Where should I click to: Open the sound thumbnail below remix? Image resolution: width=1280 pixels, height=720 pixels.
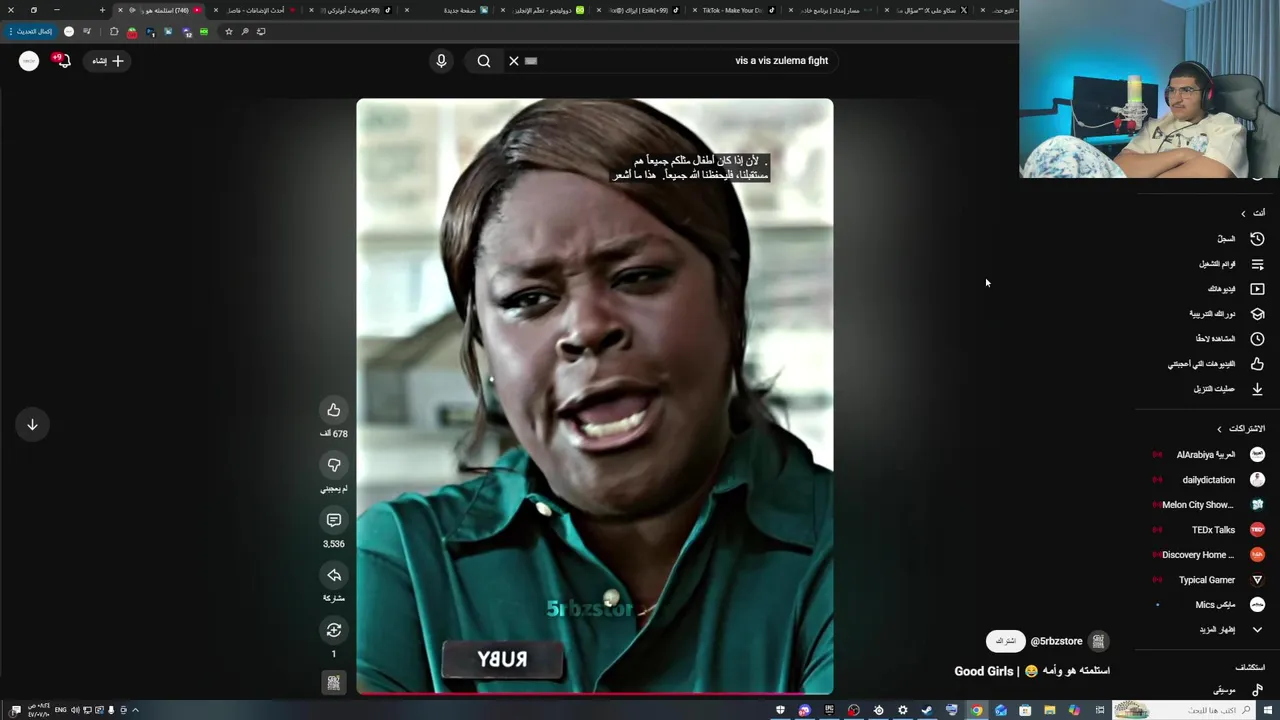(x=334, y=682)
